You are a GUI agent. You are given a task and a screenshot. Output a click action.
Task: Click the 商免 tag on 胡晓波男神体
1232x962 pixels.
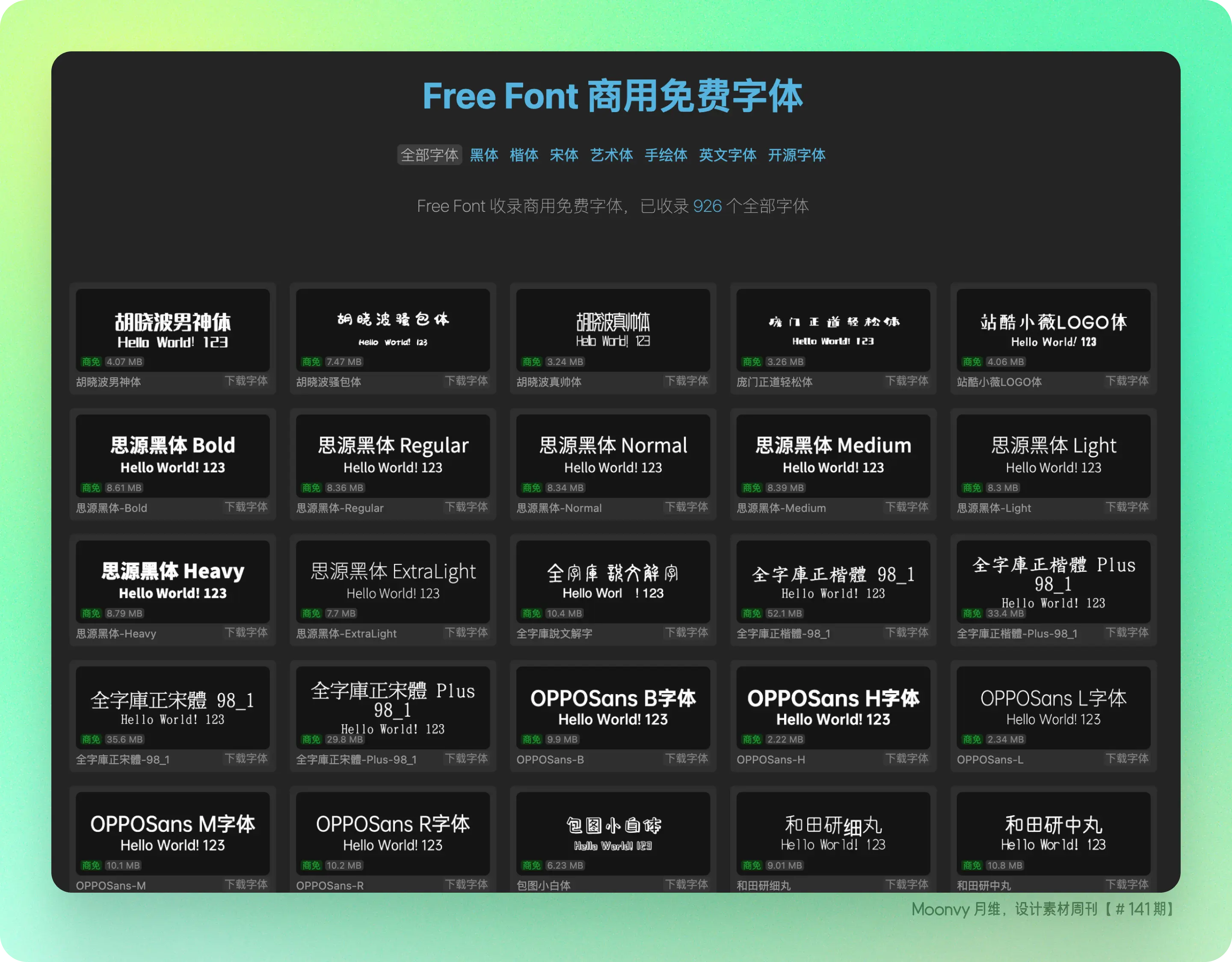tap(91, 362)
